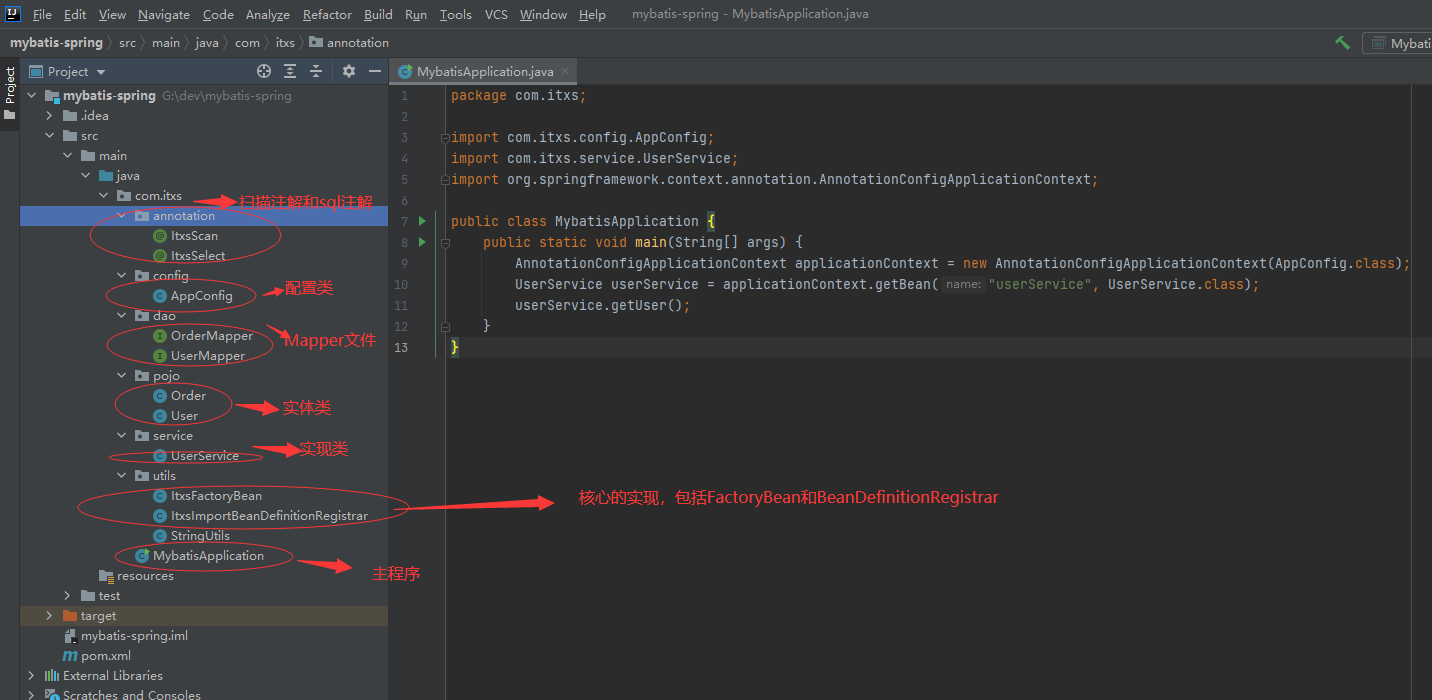Click the locate target icon in Project panel

click(x=264, y=71)
